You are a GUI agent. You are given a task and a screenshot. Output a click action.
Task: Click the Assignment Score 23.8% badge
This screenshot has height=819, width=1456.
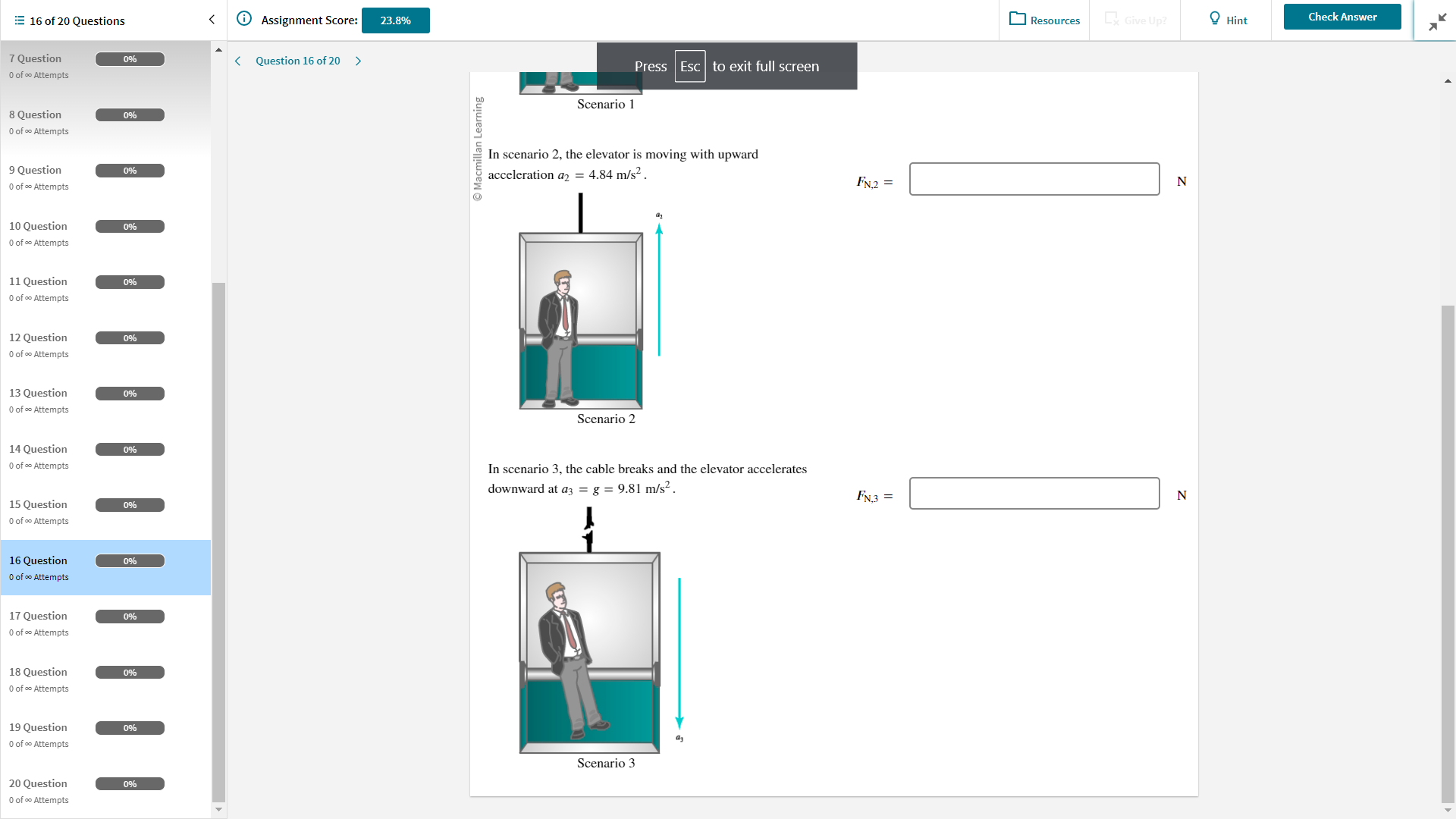tap(395, 20)
